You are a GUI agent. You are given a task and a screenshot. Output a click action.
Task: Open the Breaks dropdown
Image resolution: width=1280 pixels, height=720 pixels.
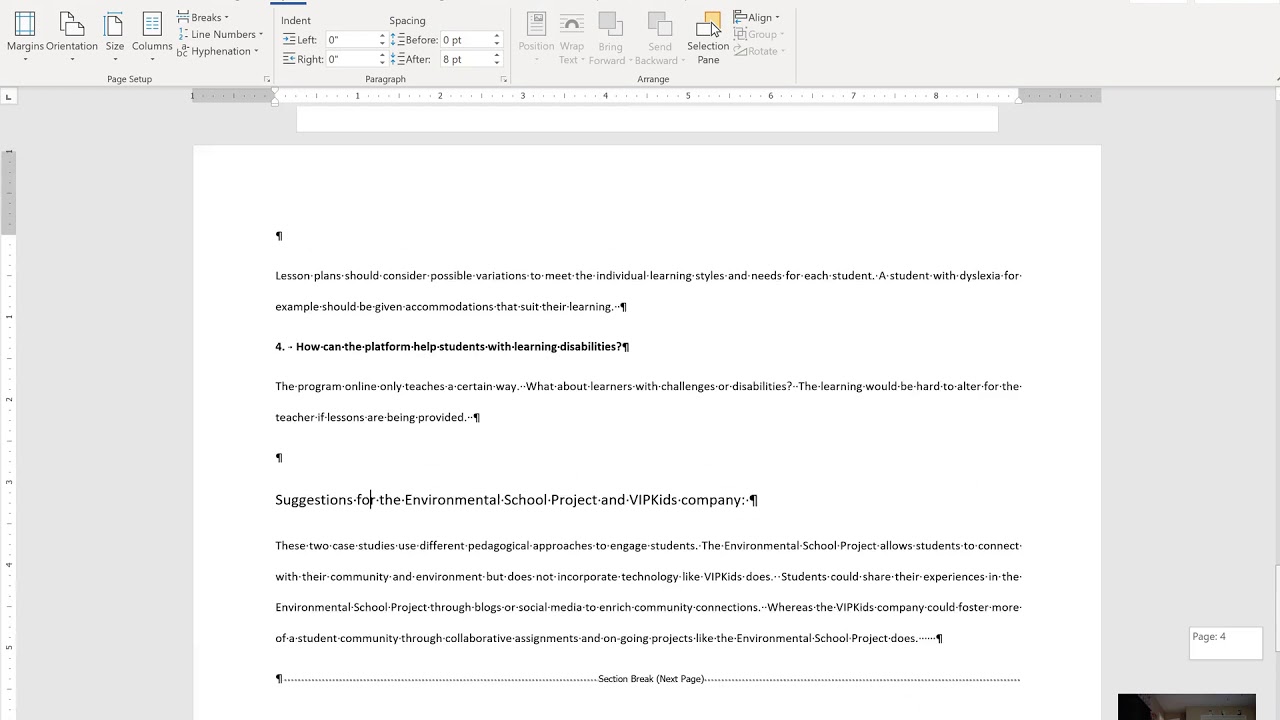[204, 17]
